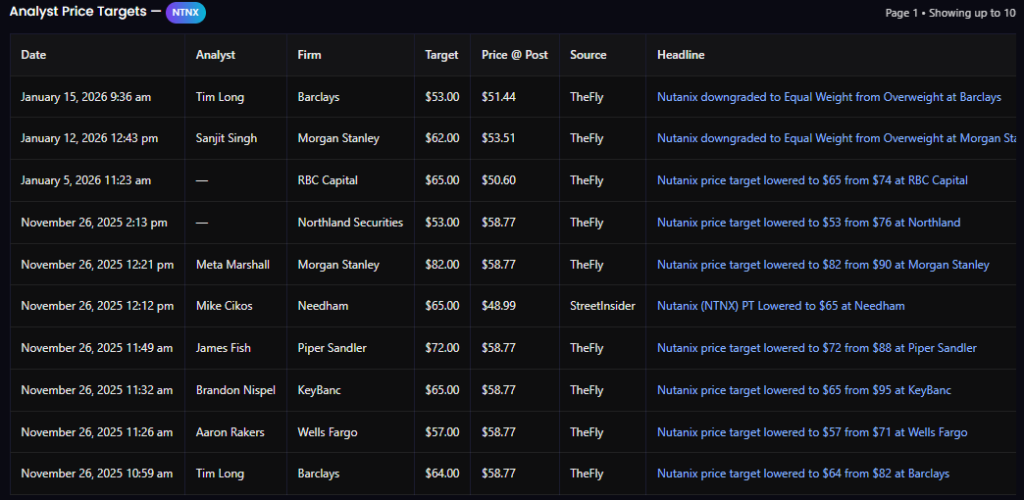Select the Sanjit Singh analyst cell
1024x500 pixels.
pos(226,138)
